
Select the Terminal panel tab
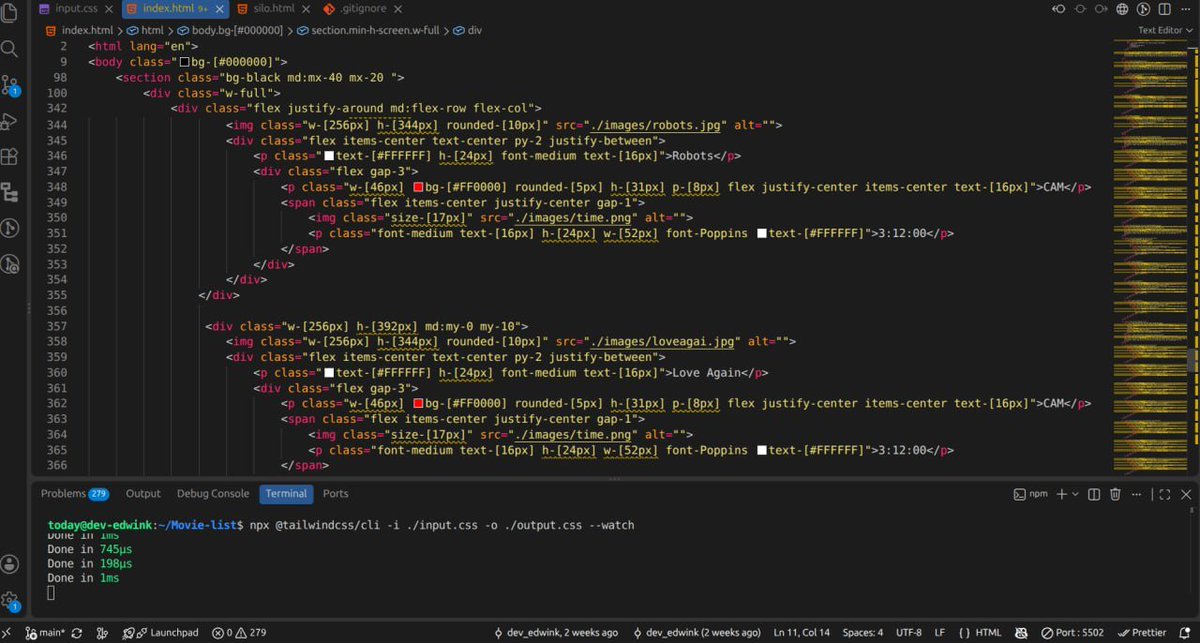point(287,494)
